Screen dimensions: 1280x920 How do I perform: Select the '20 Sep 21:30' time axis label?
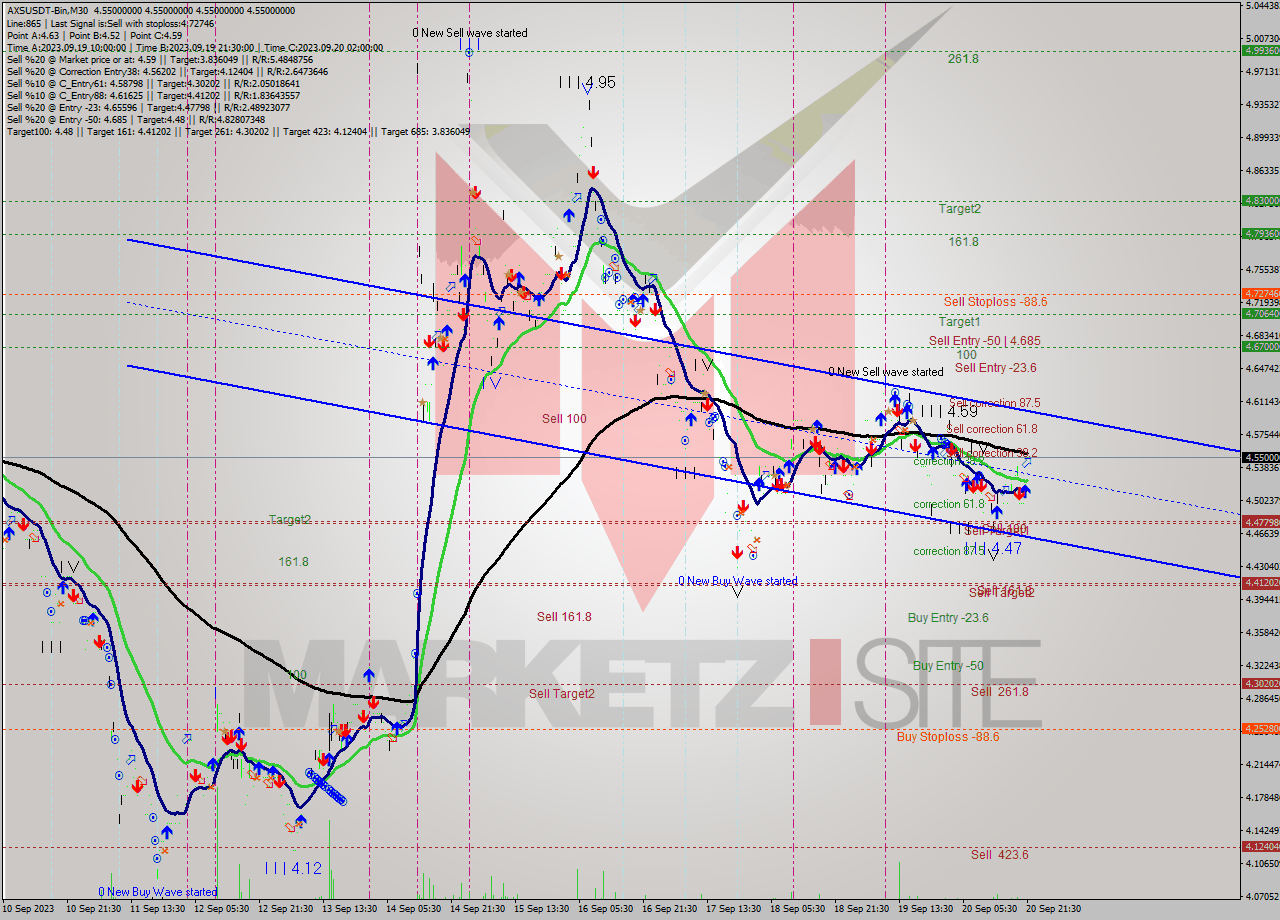[1052, 909]
